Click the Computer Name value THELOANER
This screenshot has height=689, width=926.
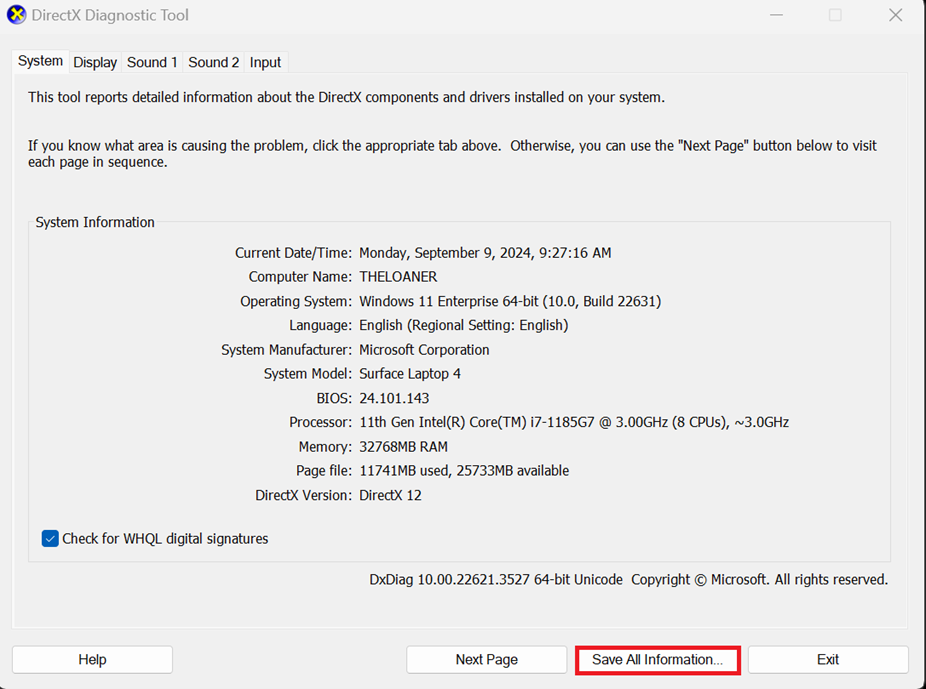point(397,277)
